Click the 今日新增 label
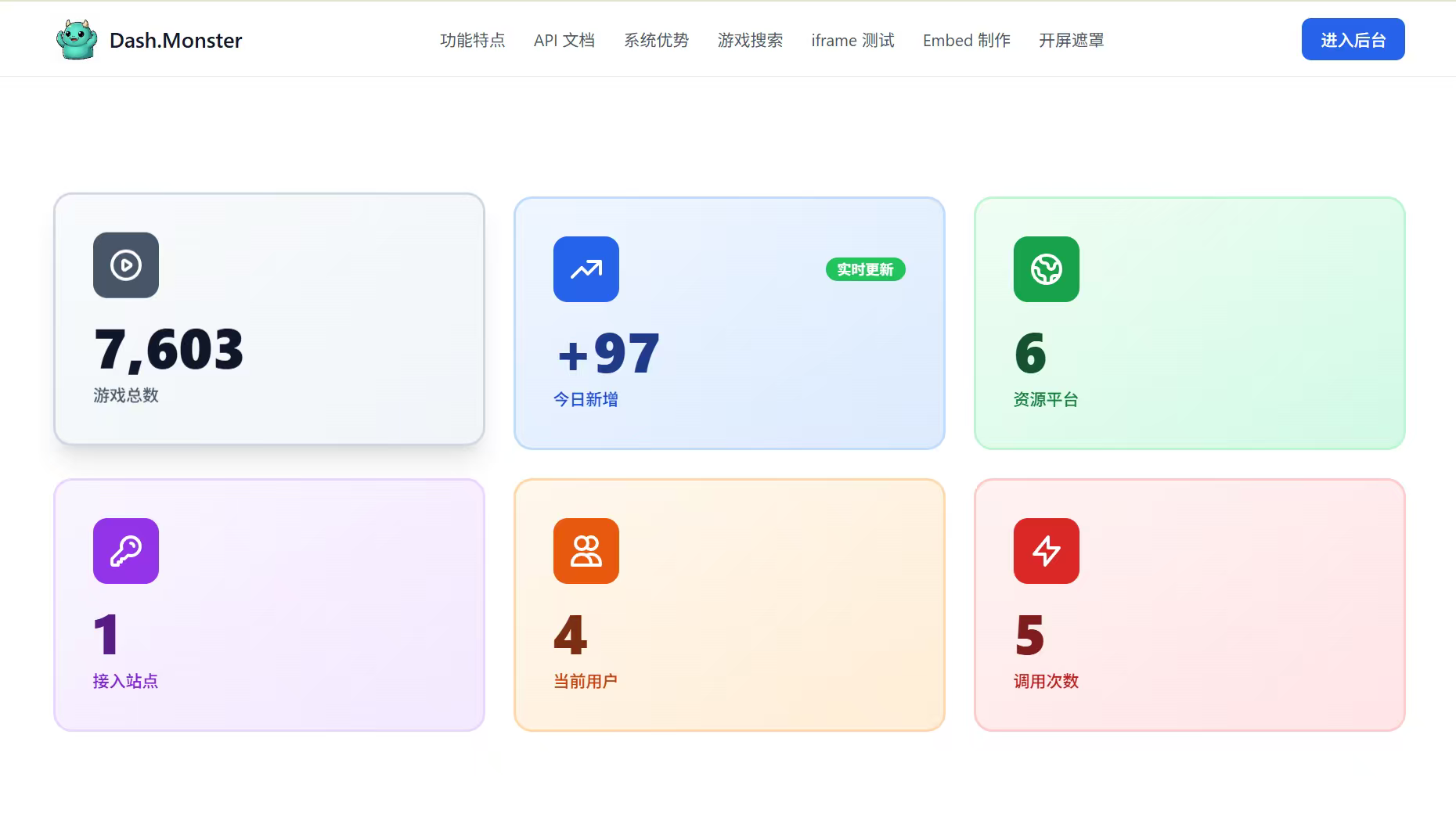 [x=586, y=399]
